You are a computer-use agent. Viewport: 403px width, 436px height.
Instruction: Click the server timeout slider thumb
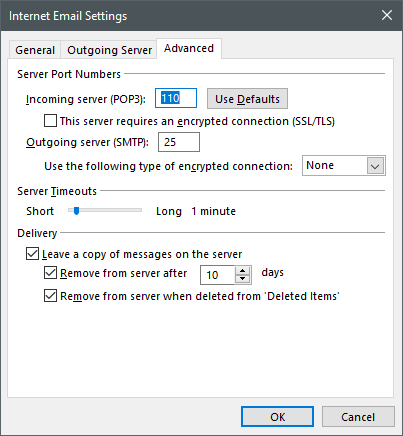[76, 211]
